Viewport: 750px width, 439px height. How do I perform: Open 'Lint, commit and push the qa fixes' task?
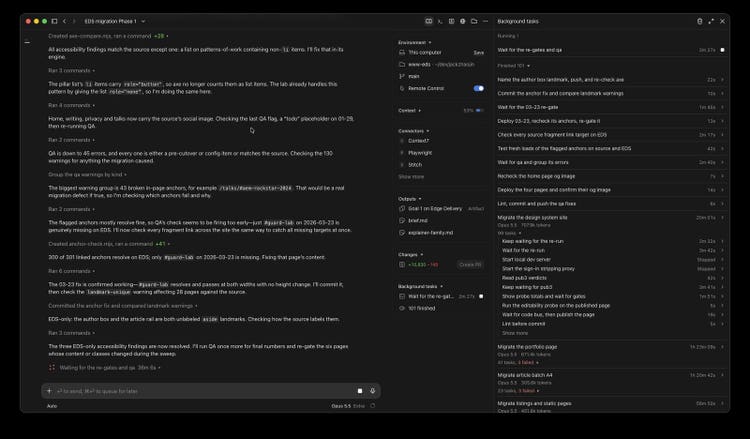point(611,204)
